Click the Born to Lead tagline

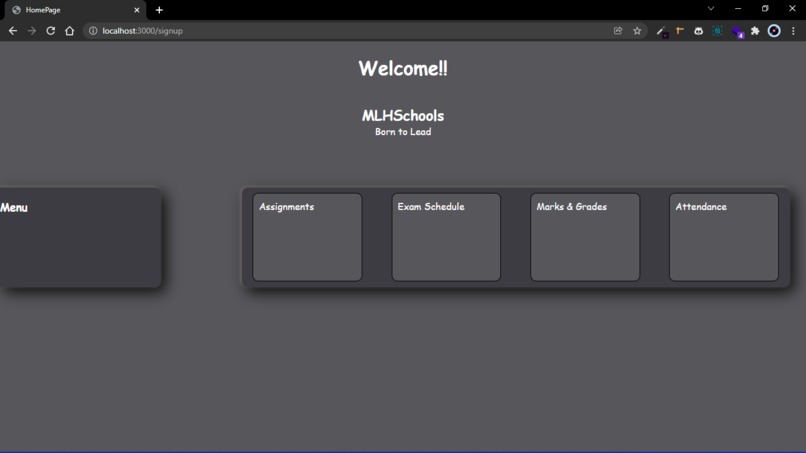pyautogui.click(x=403, y=132)
